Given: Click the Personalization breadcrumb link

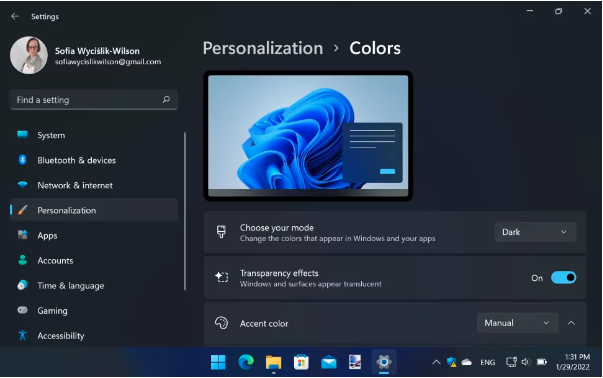Looking at the screenshot, I should (x=263, y=48).
